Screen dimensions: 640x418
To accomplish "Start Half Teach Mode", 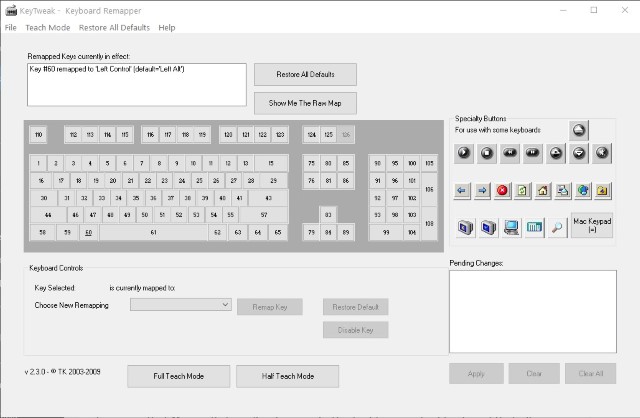I will (x=287, y=376).
